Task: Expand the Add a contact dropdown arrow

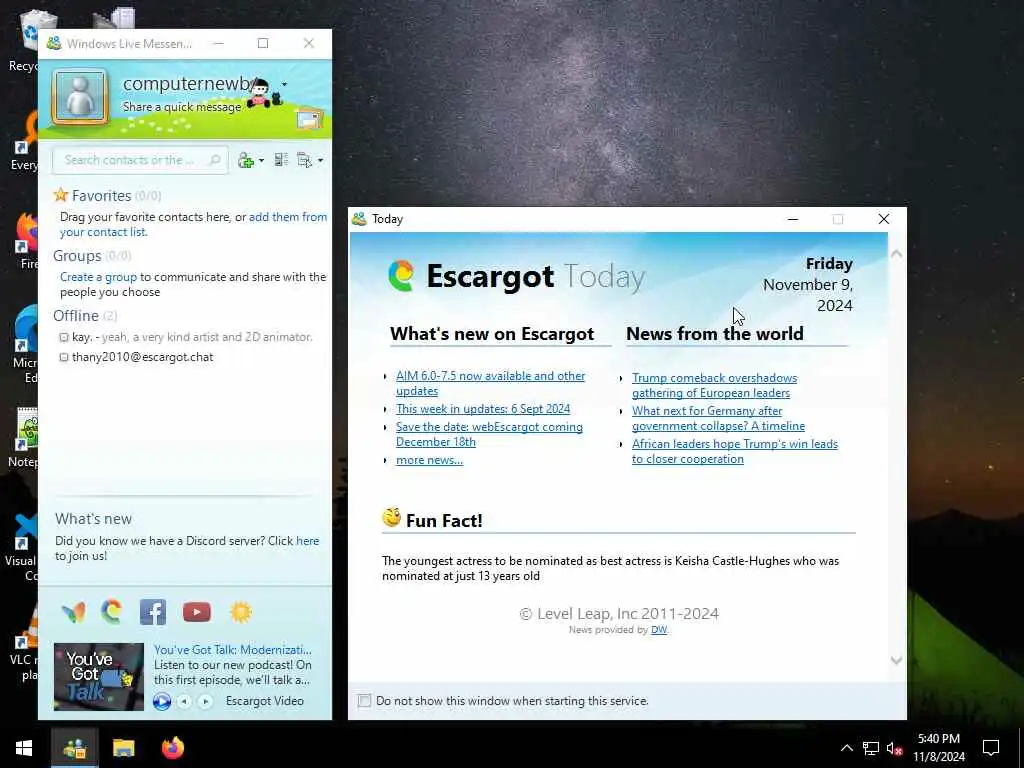Action: click(x=261, y=161)
